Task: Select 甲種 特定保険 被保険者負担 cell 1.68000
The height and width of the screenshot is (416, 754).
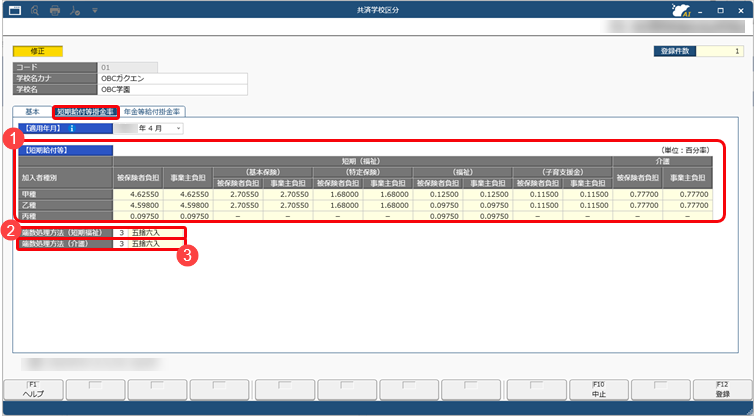Action: pyautogui.click(x=338, y=194)
